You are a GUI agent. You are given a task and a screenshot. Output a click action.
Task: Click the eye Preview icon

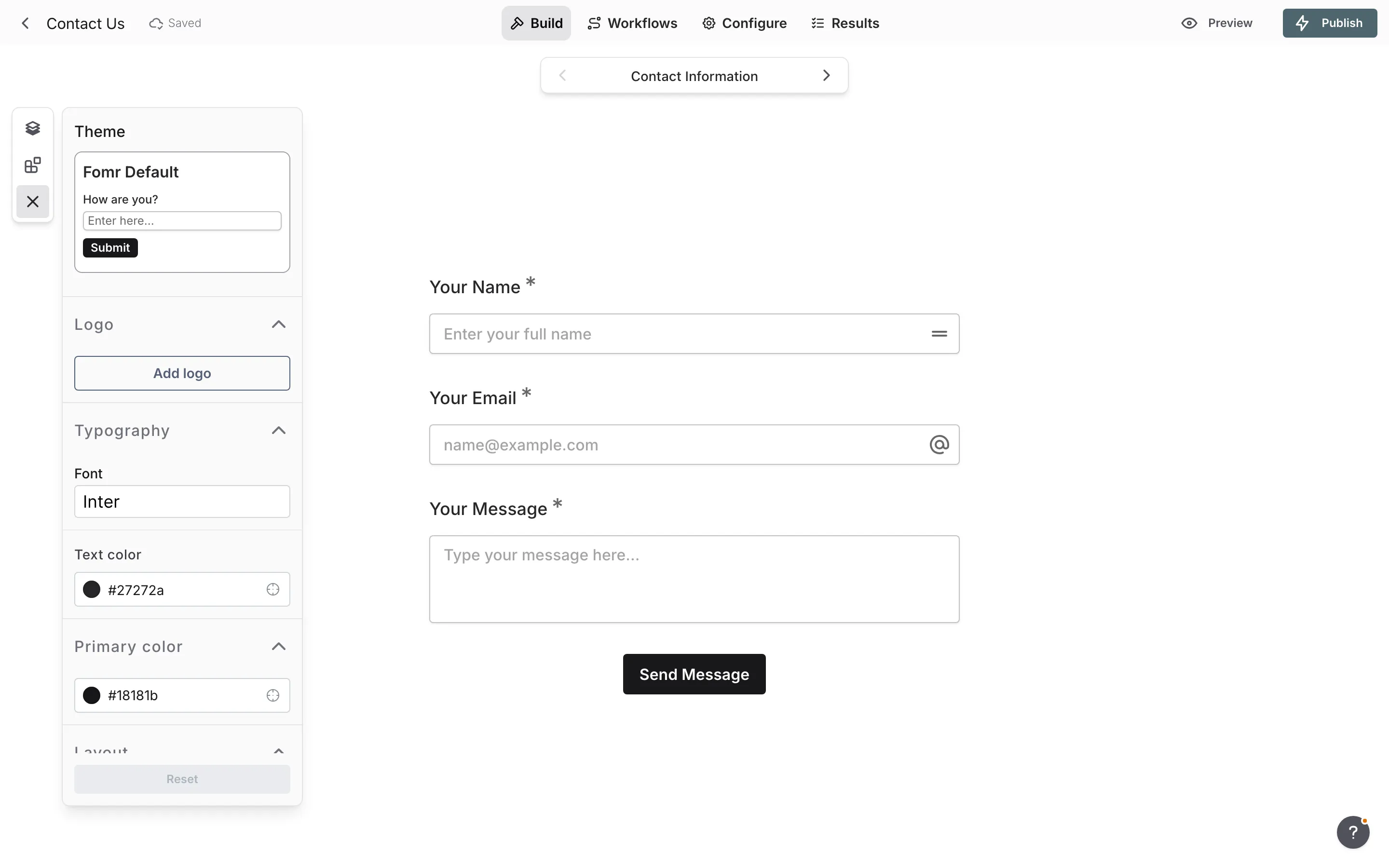click(x=1189, y=23)
